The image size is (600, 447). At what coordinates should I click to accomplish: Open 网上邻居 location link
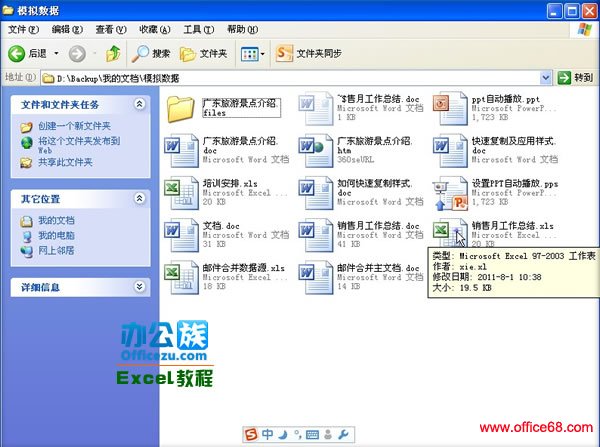[x=56, y=251]
